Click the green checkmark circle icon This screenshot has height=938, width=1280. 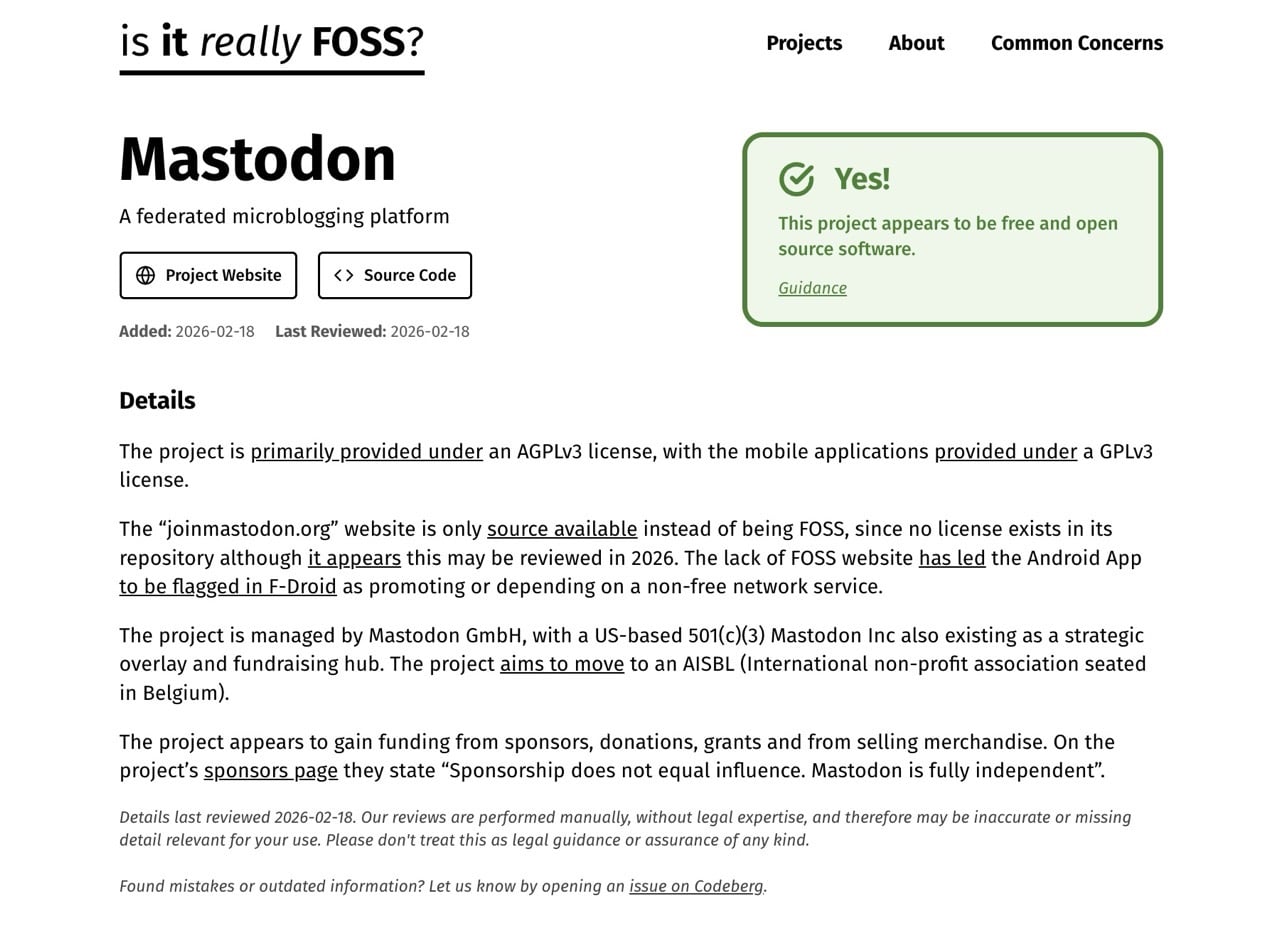[795, 180]
